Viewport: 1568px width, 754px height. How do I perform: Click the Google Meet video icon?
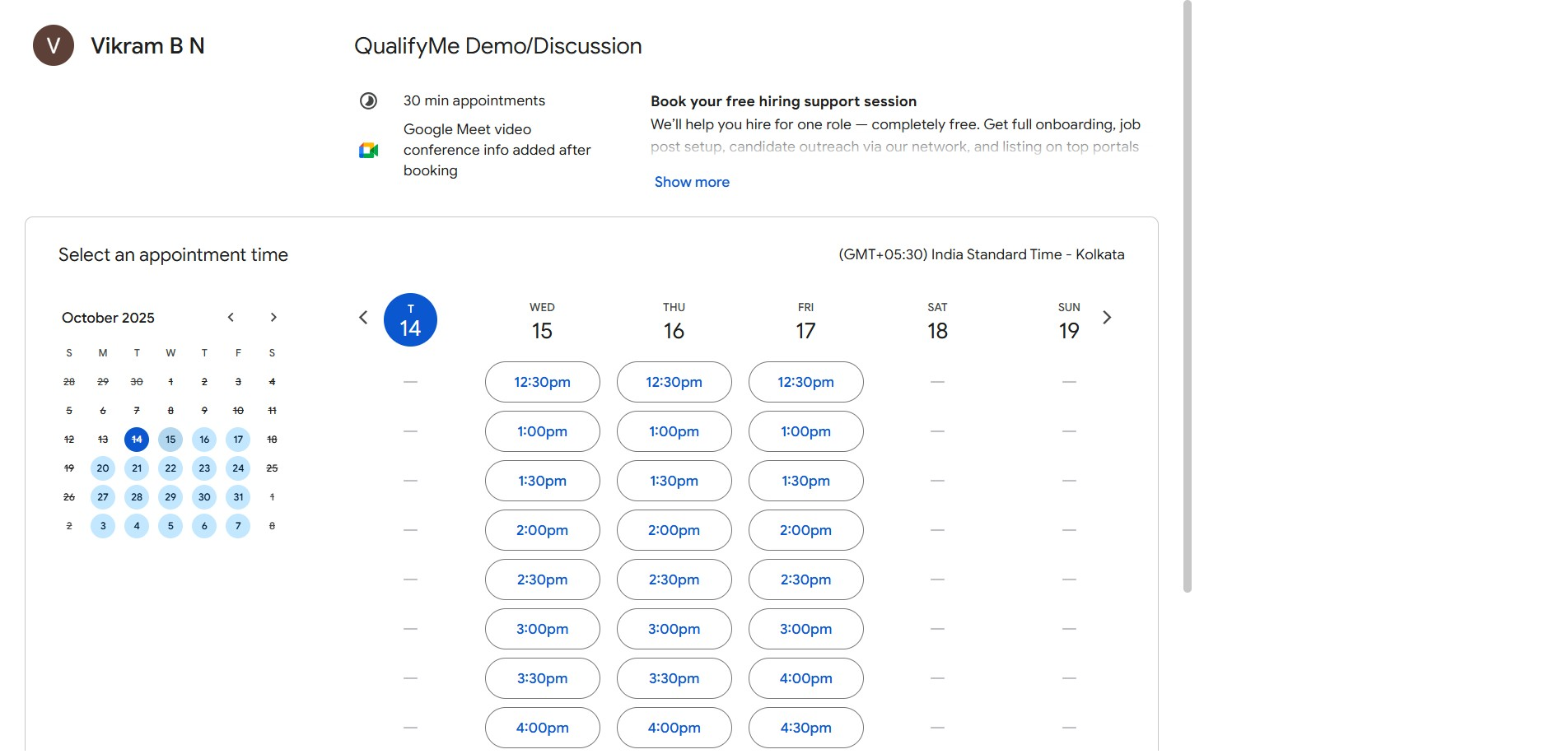[368, 150]
